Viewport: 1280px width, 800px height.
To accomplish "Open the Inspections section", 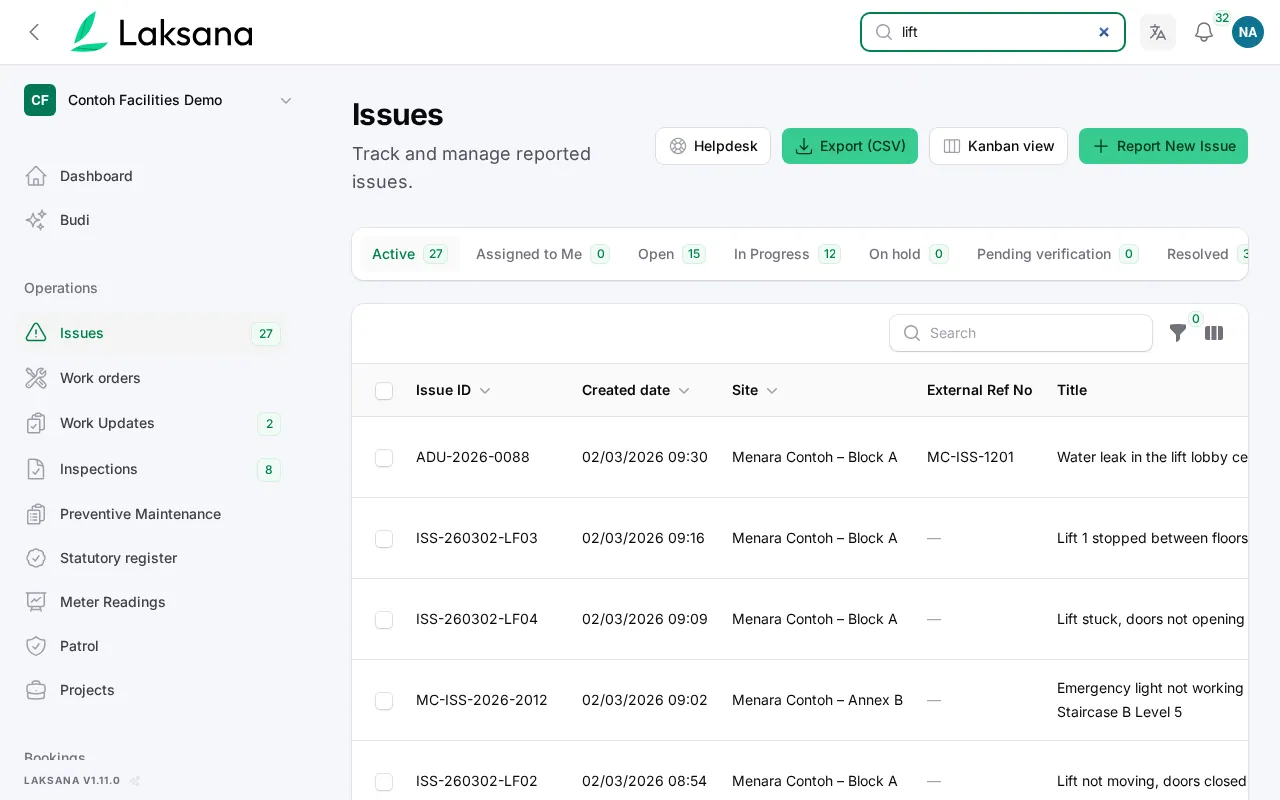I will 152,469.
